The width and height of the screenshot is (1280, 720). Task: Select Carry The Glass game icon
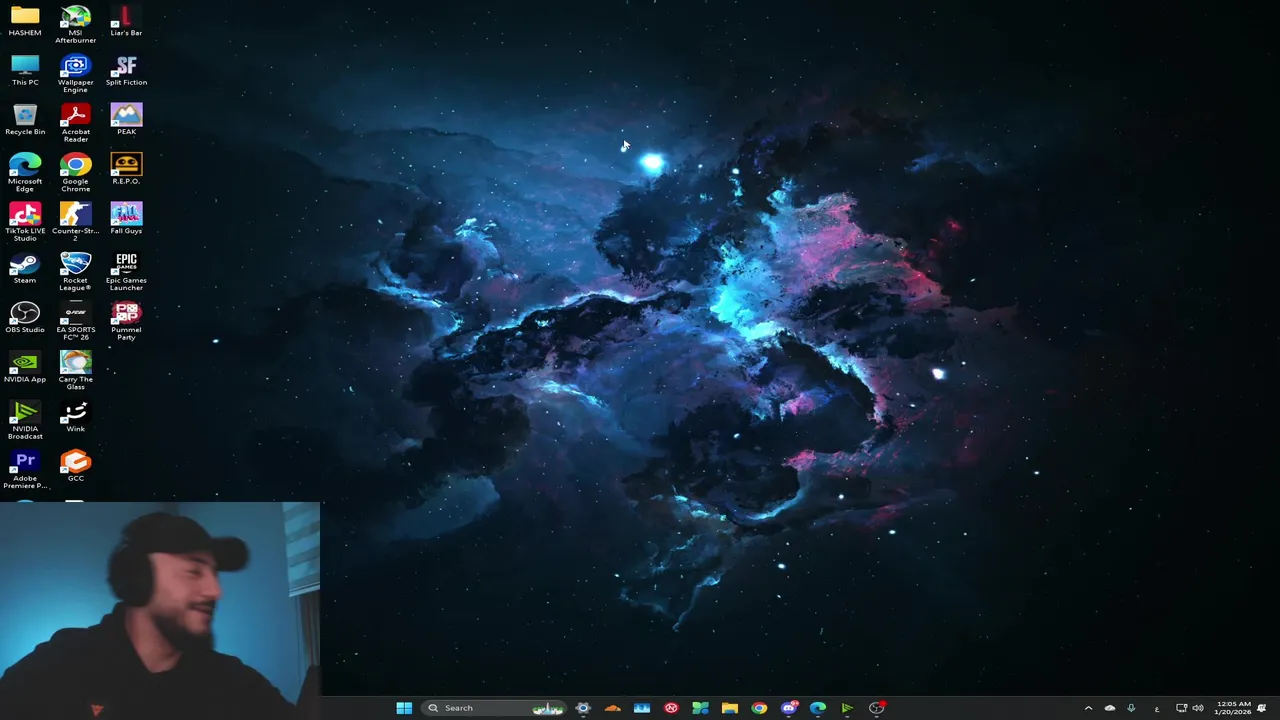click(75, 371)
